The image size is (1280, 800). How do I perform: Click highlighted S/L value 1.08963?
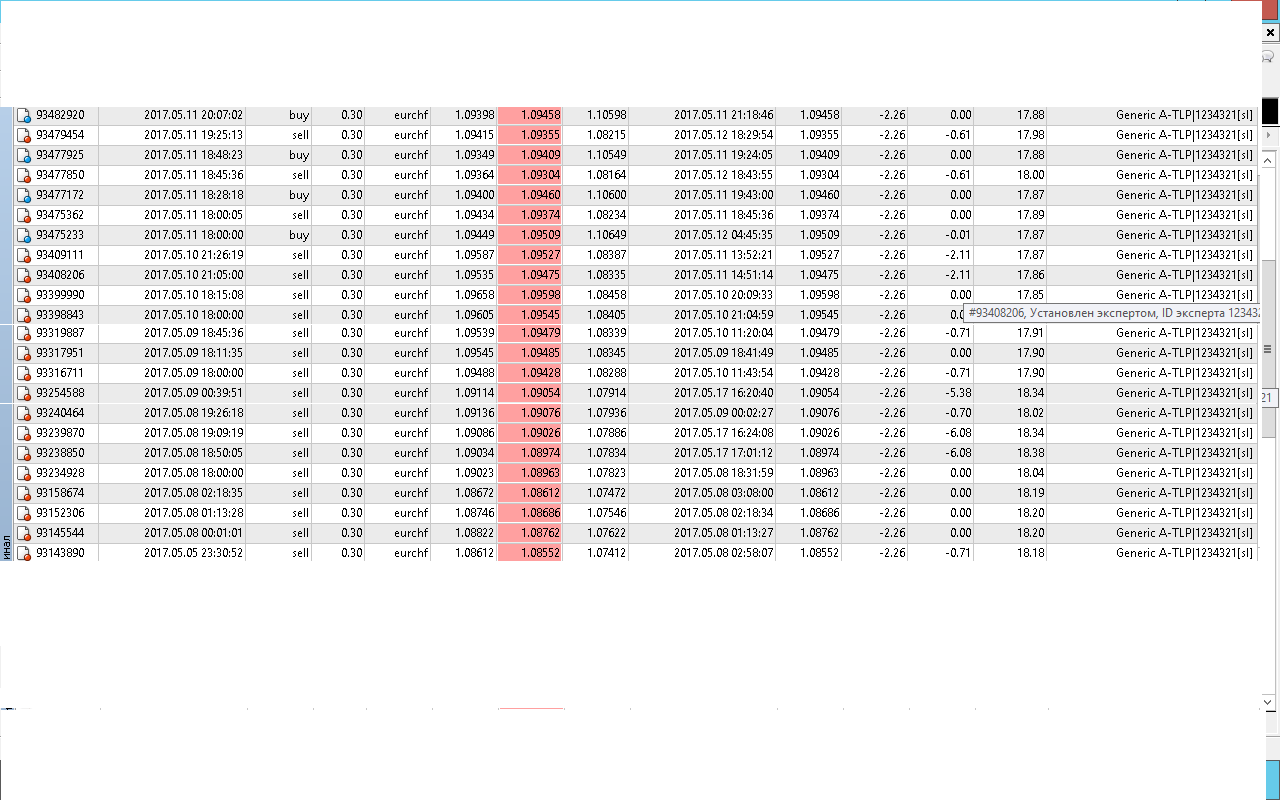tap(540, 473)
